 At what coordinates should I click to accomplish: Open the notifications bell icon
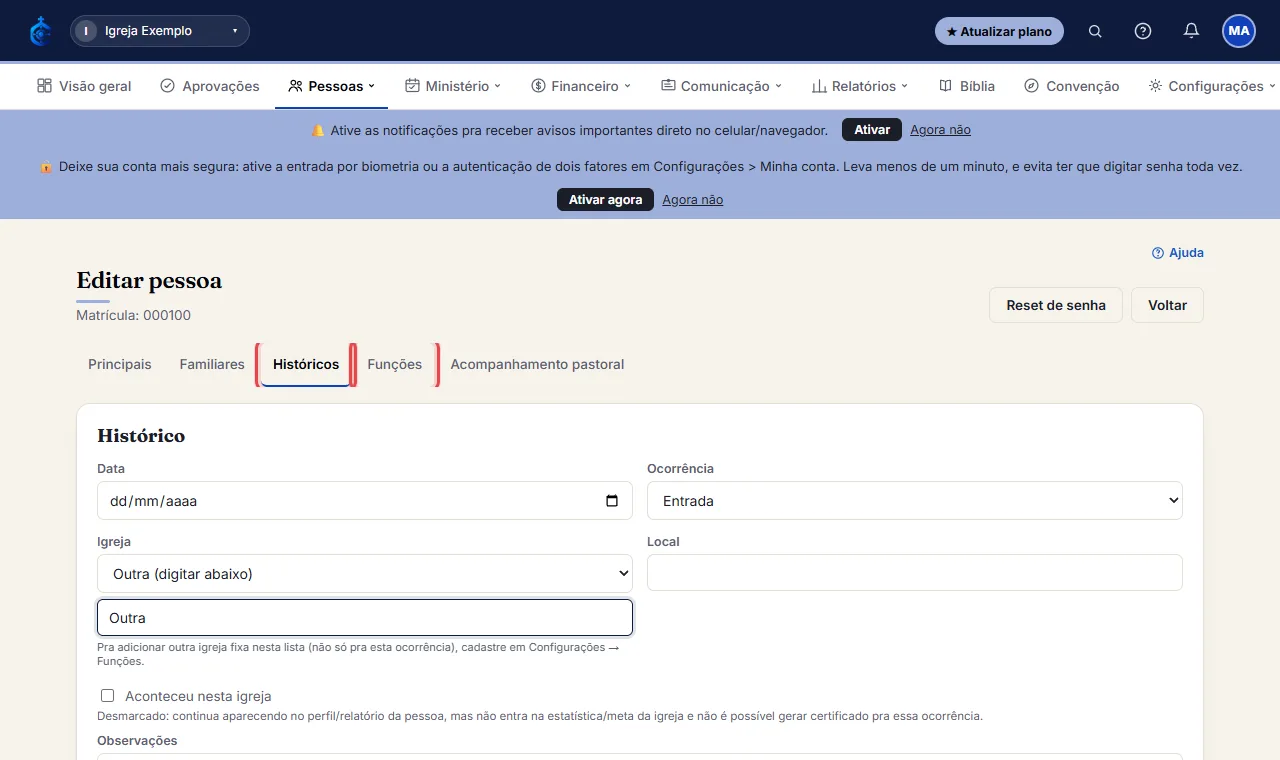pyautogui.click(x=1191, y=31)
